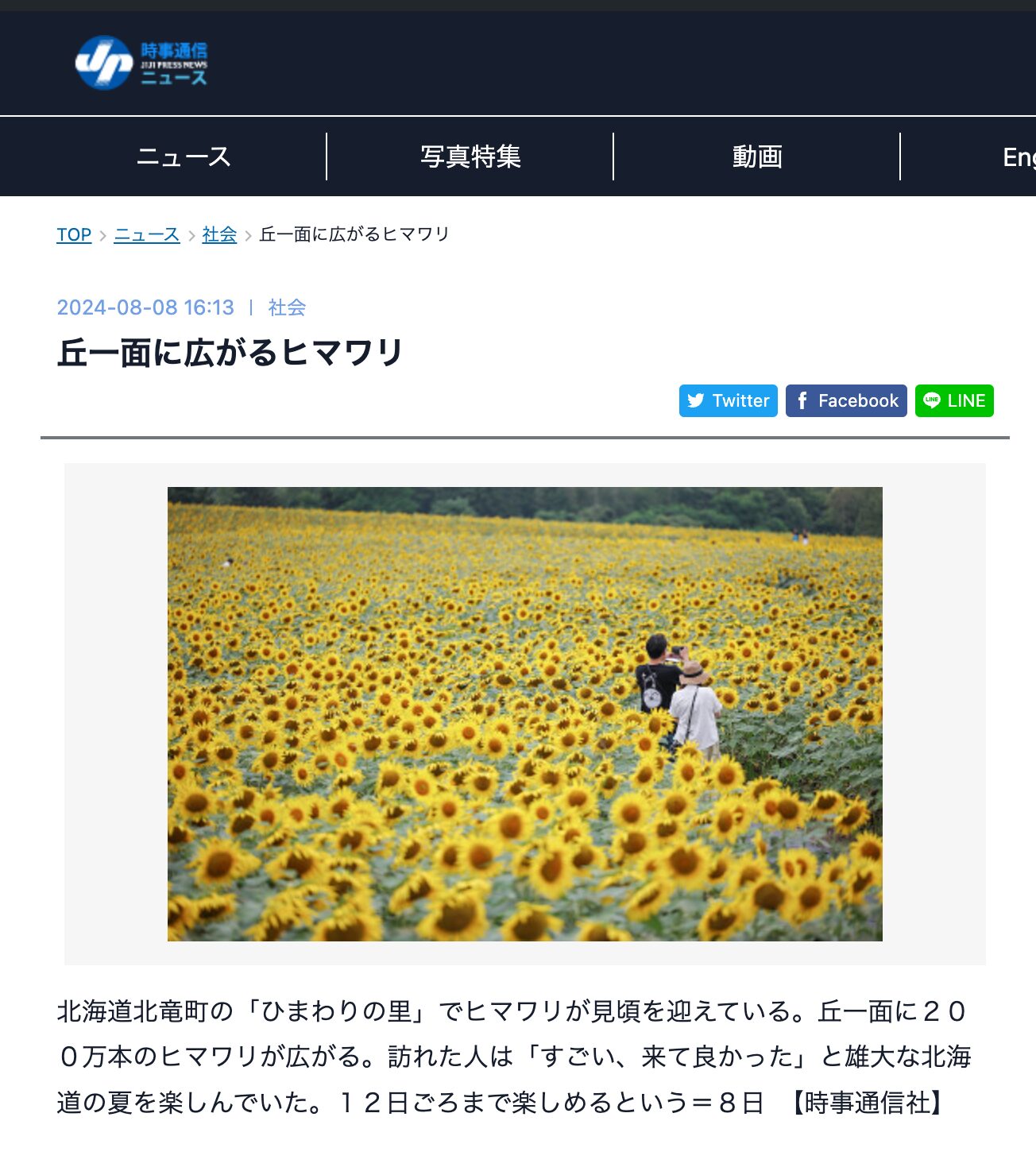
Task: Click the LINE speech bubble icon
Action: click(x=932, y=401)
